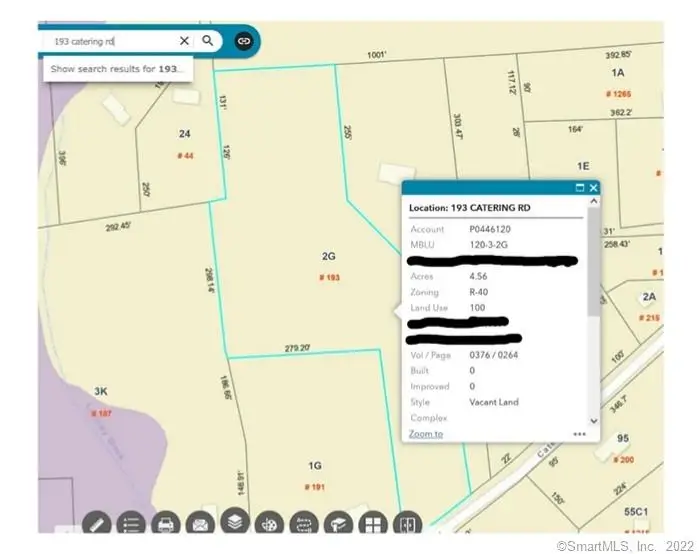699x554 pixels.
Task: Click in the address search field
Action: (x=114, y=41)
